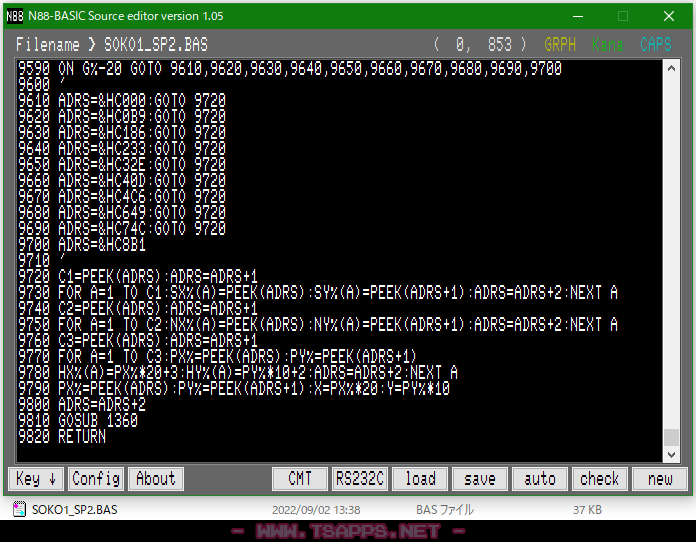Viewport: 696px width, 542px height.
Task: Click line 9810 GOSUB 1360
Action: [78, 420]
